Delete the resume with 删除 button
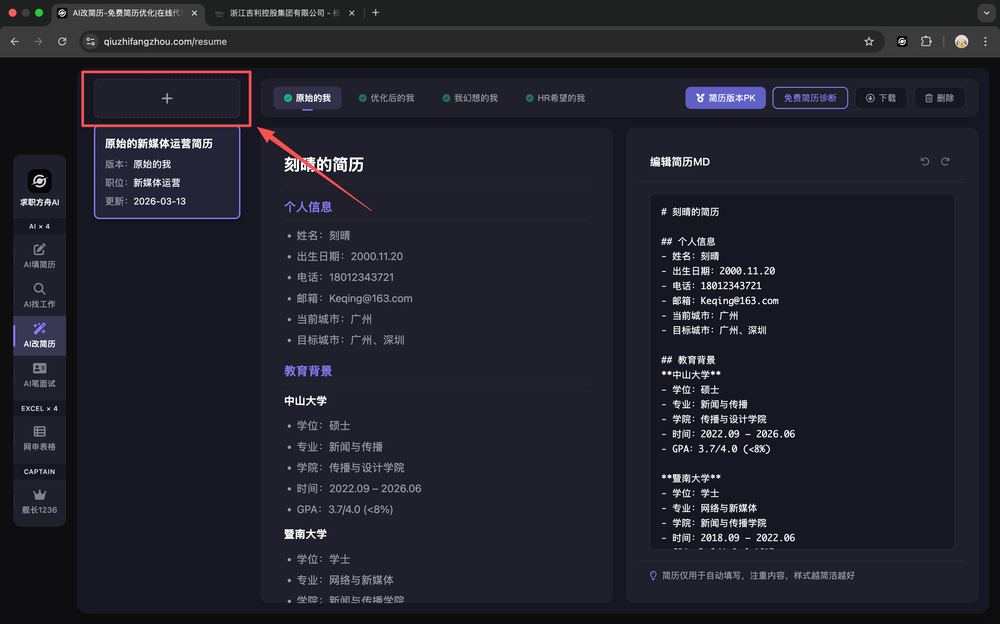This screenshot has height=624, width=1000. point(939,98)
